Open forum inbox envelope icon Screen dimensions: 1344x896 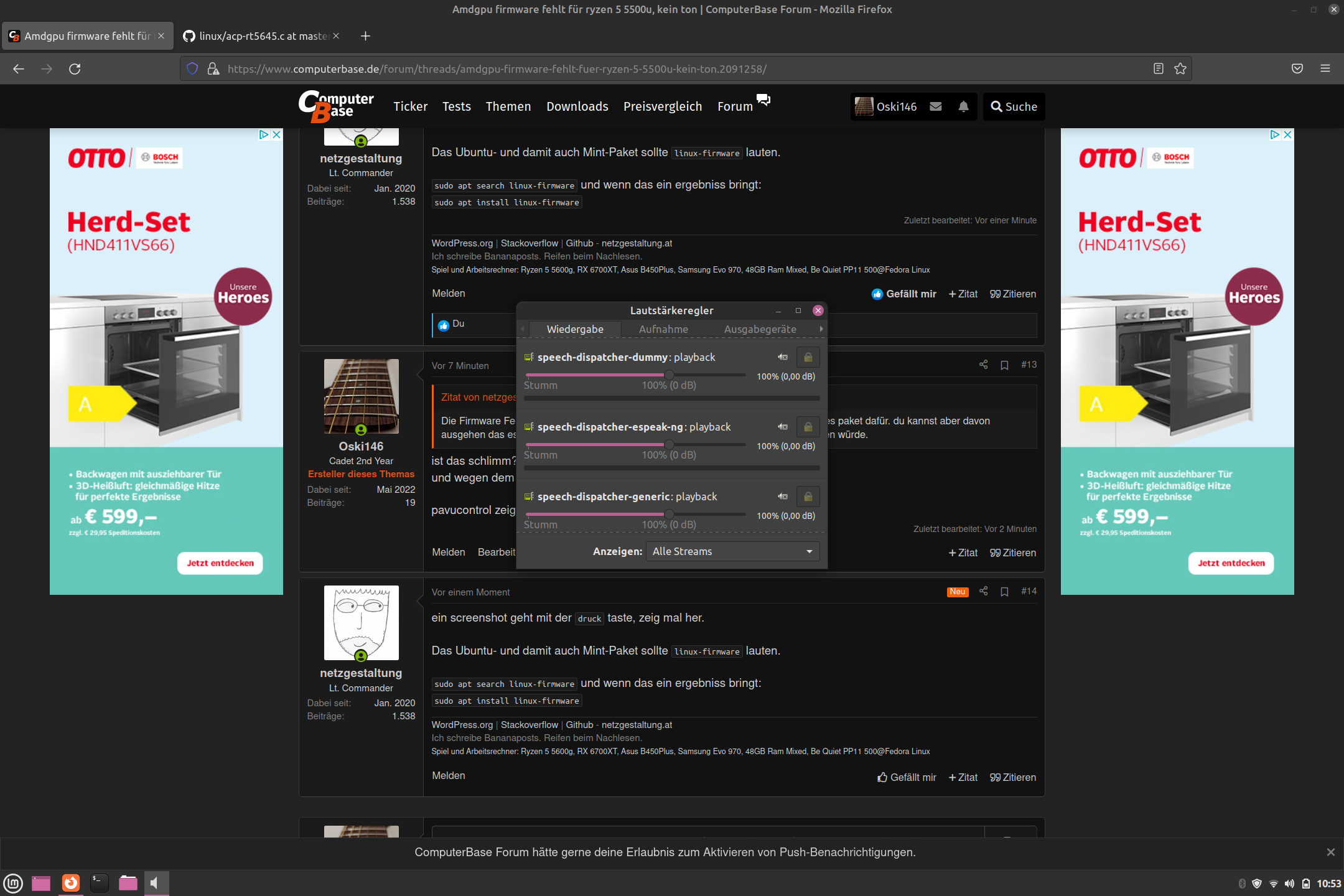click(x=936, y=106)
